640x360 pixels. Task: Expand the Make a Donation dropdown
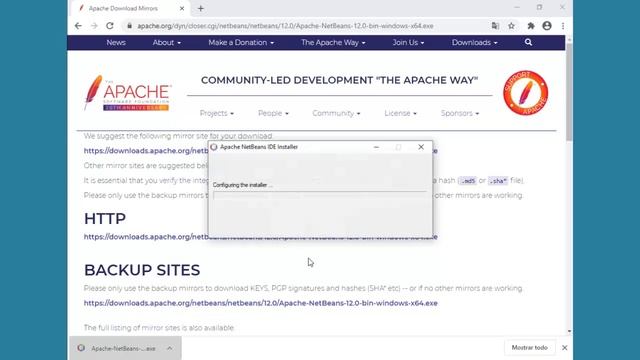click(x=241, y=42)
